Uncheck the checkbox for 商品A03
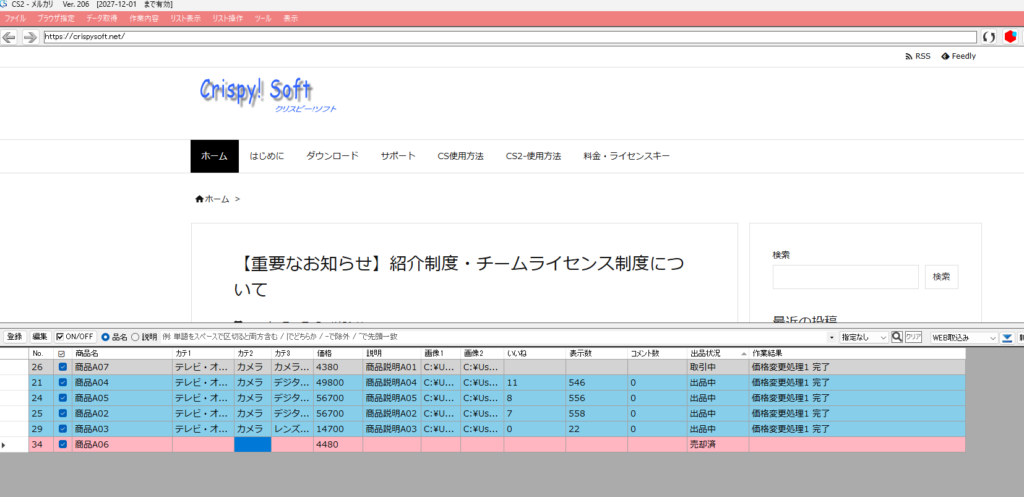Viewport: 1024px width, 497px height. (x=63, y=429)
